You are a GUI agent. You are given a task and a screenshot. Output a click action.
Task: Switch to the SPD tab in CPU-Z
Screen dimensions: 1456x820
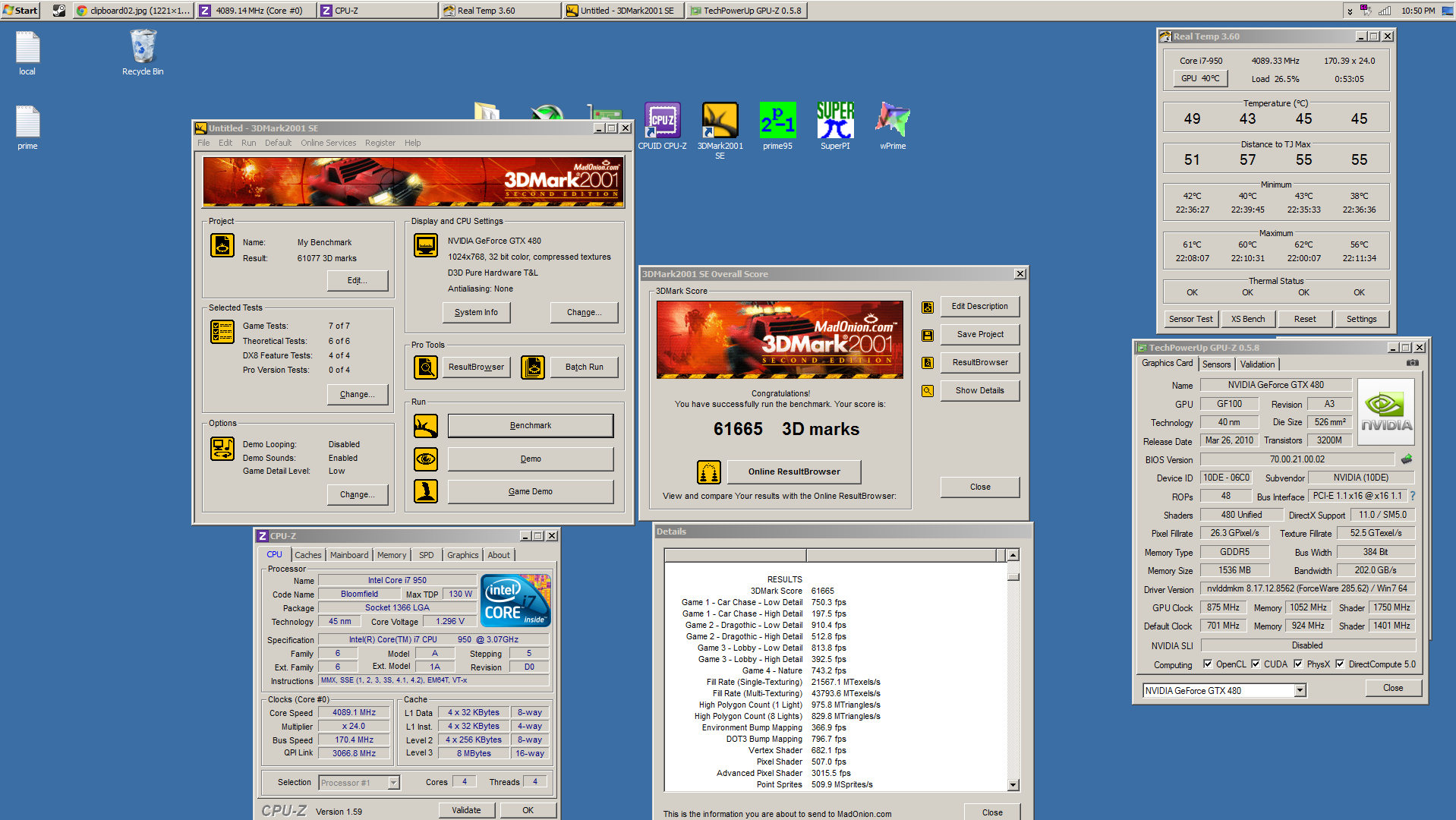tap(427, 555)
